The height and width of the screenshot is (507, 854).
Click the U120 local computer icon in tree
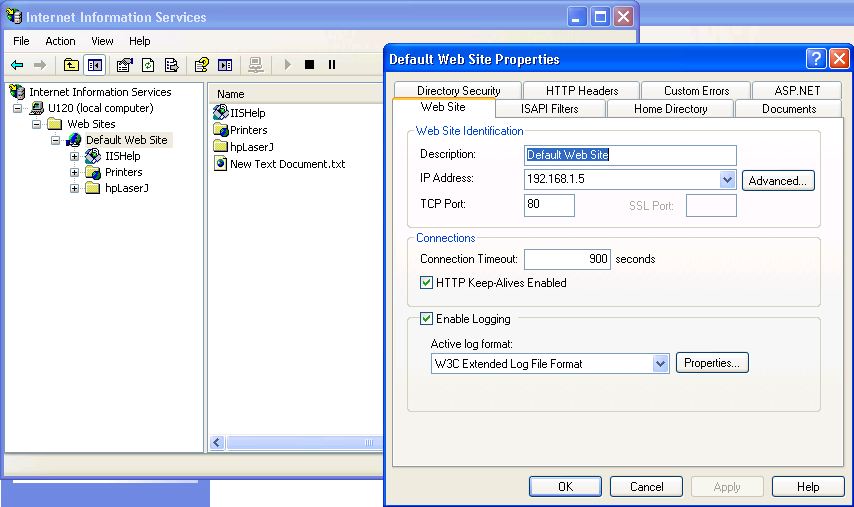pyautogui.click(x=37, y=108)
